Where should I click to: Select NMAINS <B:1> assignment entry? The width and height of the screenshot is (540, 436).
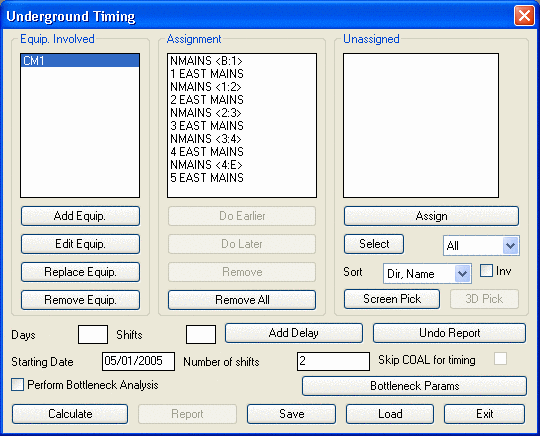click(206, 61)
